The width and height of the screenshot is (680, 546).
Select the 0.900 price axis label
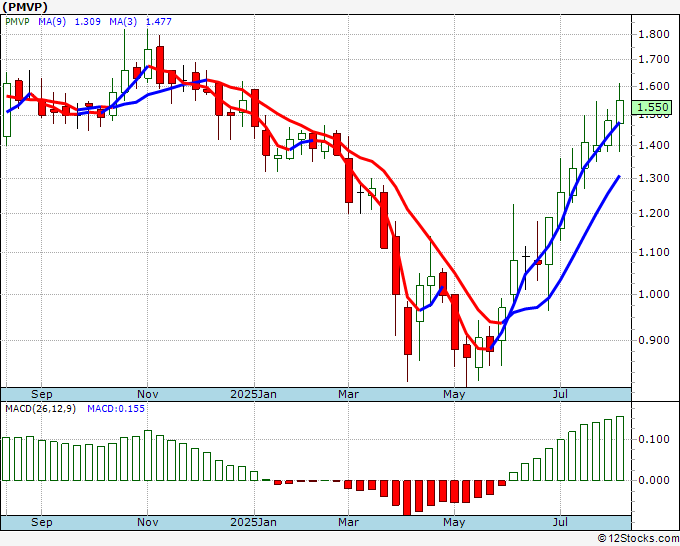[x=654, y=340]
